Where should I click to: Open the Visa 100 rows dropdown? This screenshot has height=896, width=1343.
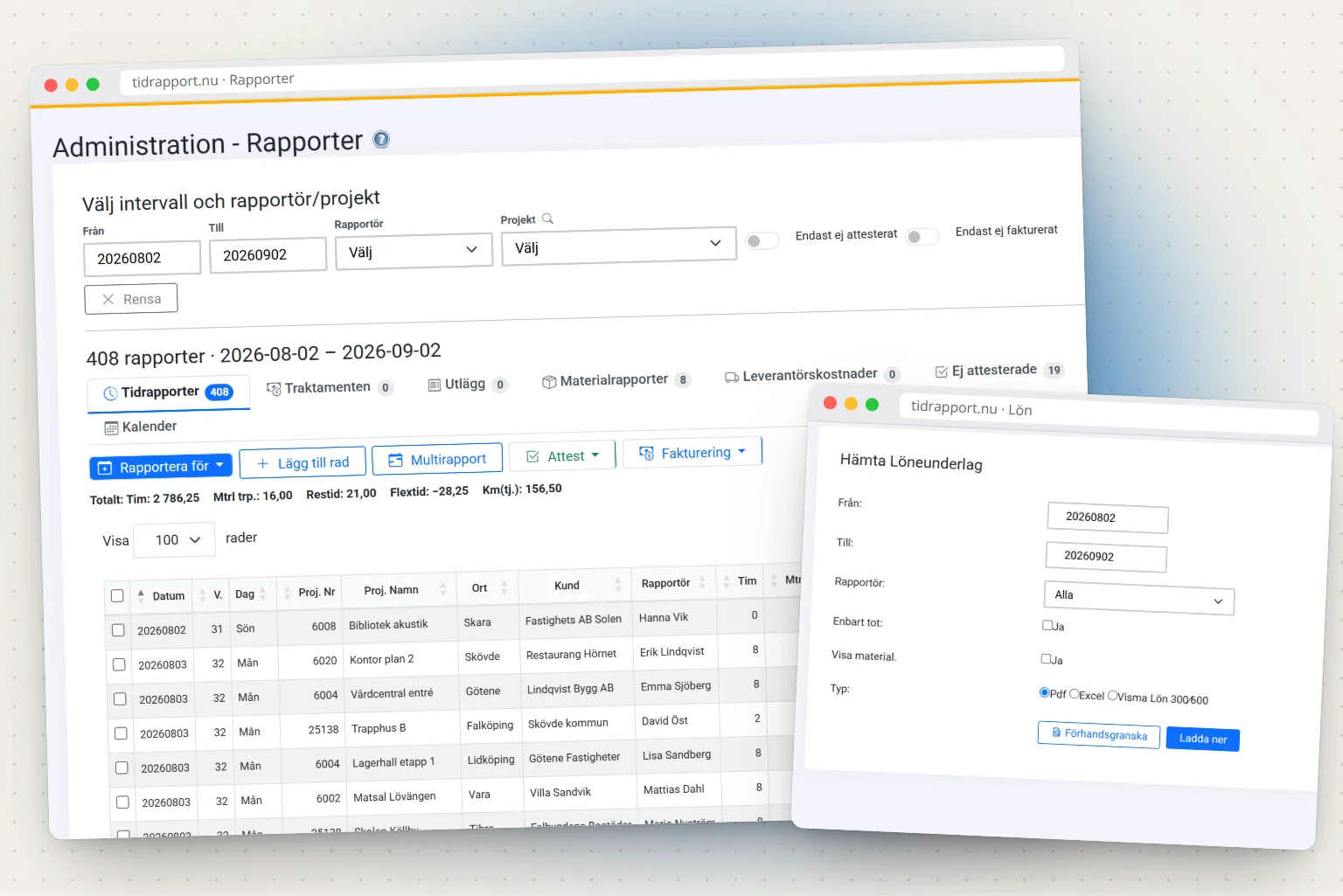click(174, 539)
